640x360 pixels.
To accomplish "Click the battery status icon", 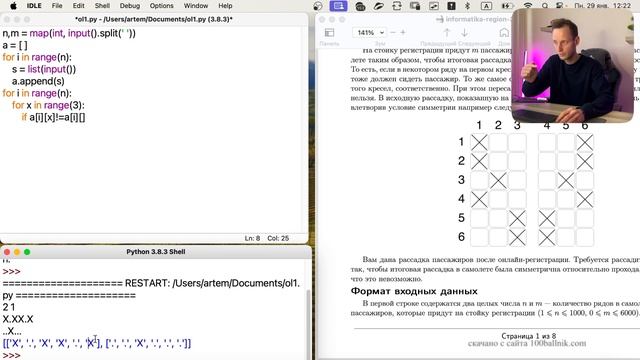I will click(507, 6).
